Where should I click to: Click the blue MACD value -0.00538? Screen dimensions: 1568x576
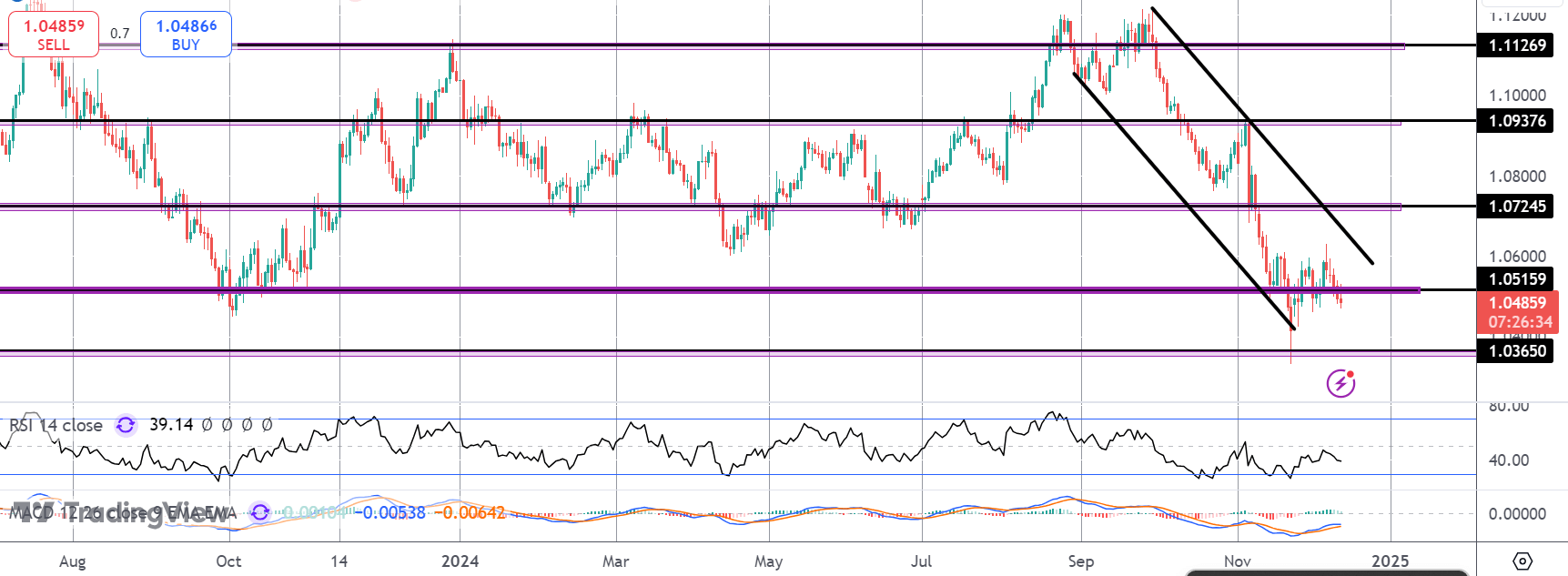click(389, 512)
